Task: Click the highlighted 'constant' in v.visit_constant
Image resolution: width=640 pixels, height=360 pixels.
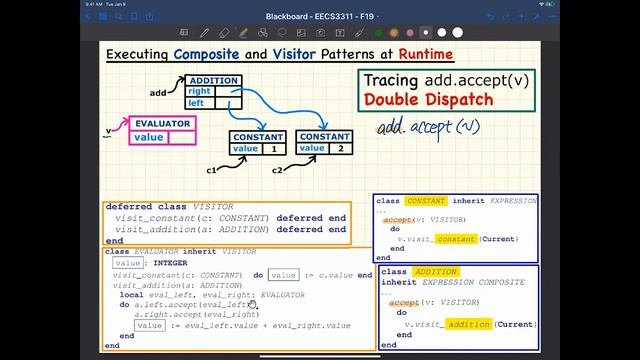Action: [456, 239]
